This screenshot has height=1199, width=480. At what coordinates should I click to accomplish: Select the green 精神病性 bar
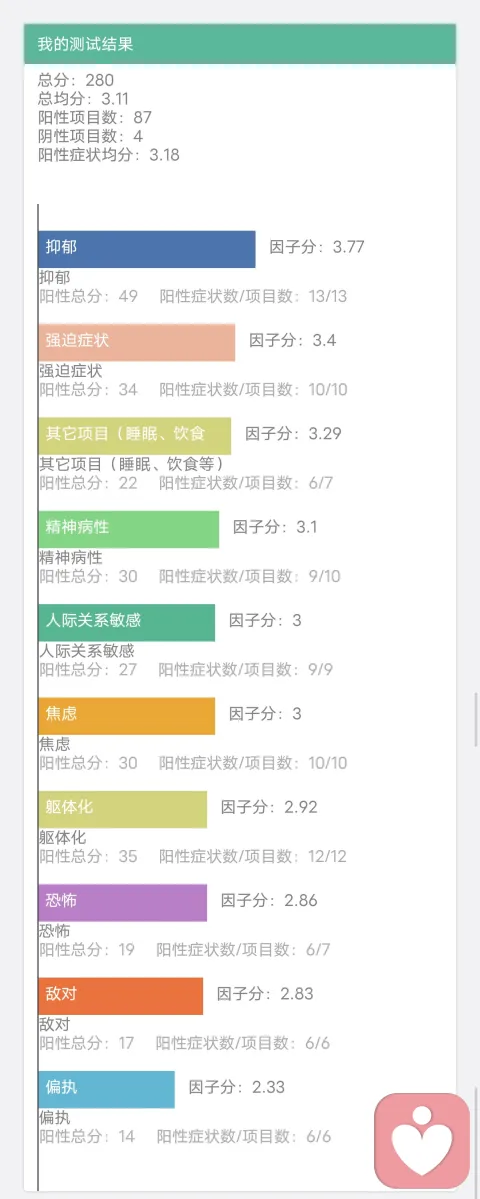click(128, 529)
